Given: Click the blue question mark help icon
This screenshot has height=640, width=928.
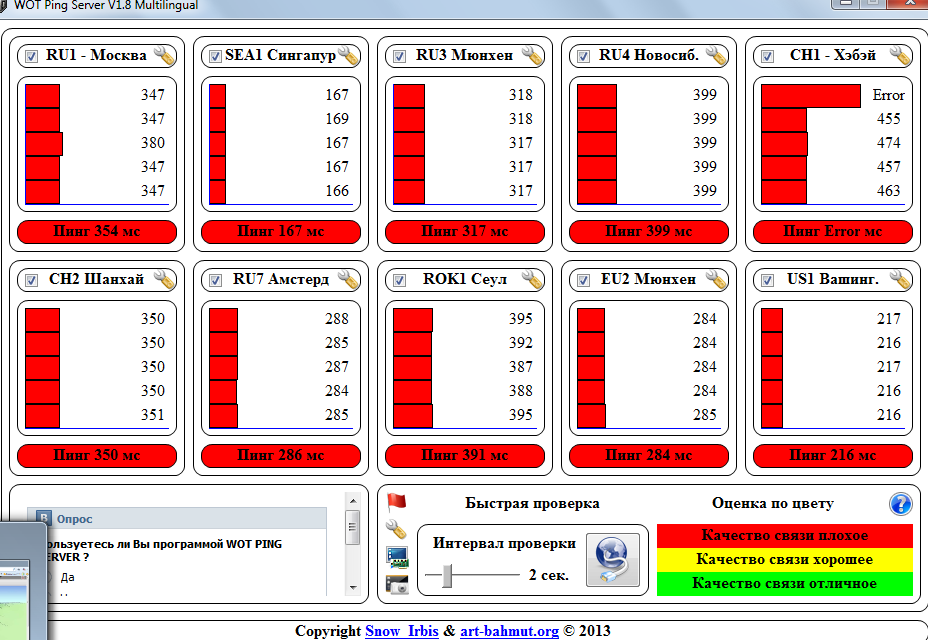Looking at the screenshot, I should tap(900, 504).
